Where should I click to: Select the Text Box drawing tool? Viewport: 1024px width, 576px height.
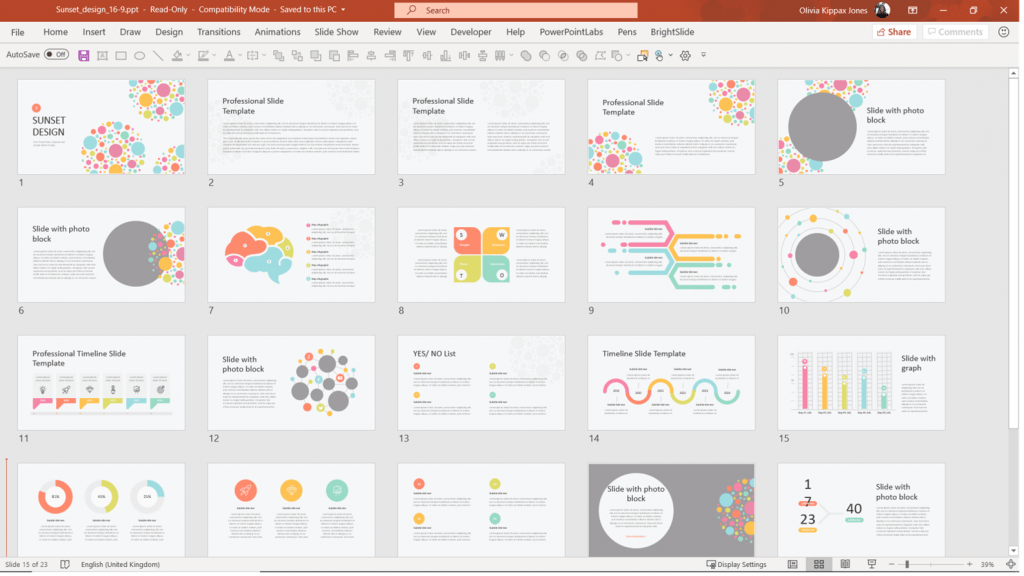pyautogui.click(x=102, y=55)
